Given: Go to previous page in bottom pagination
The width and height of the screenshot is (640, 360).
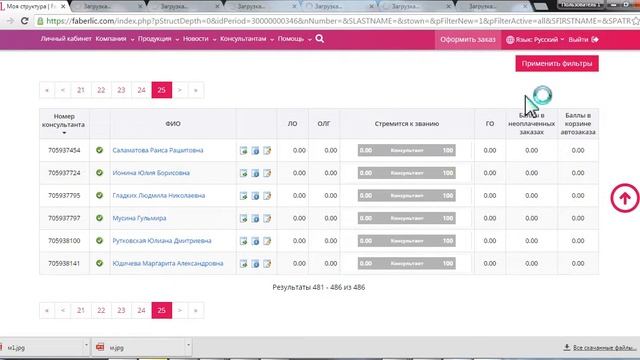Looking at the screenshot, I should [x=63, y=311].
